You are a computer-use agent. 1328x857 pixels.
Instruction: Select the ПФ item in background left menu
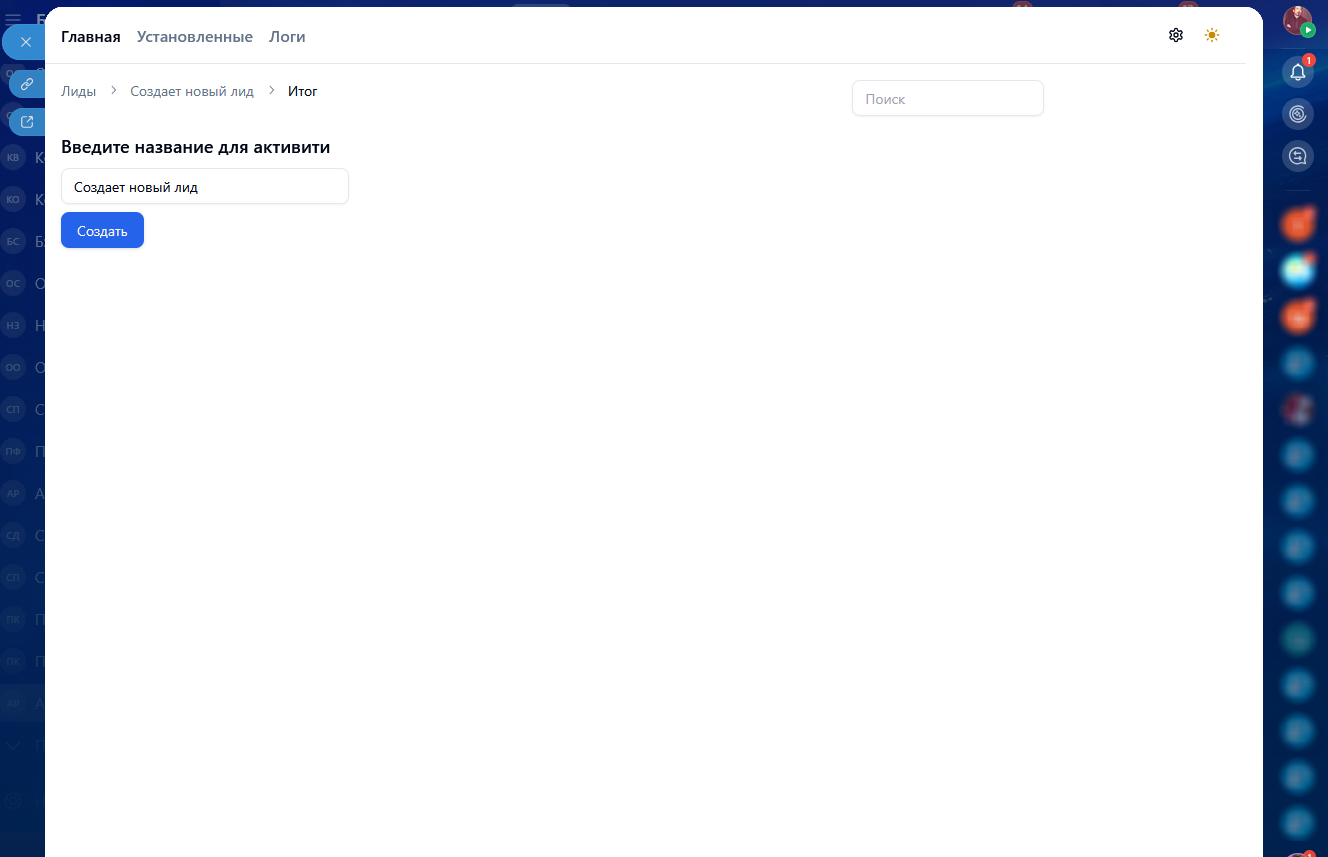pyautogui.click(x=14, y=451)
